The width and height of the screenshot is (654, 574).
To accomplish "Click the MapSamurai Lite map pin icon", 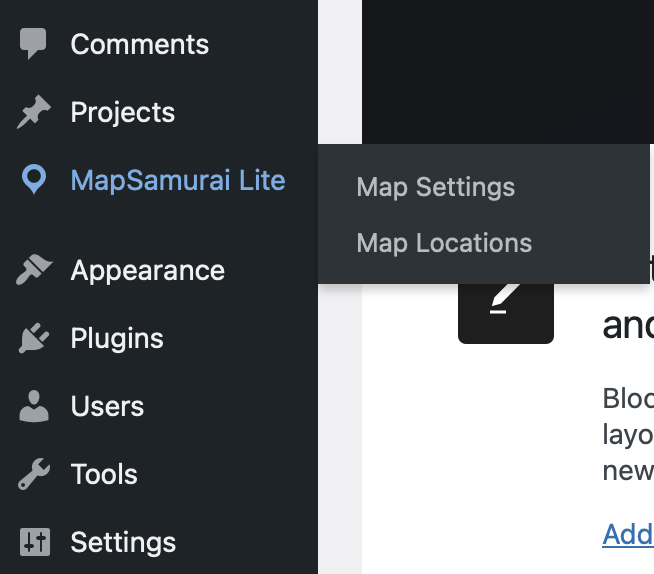I will (x=34, y=181).
